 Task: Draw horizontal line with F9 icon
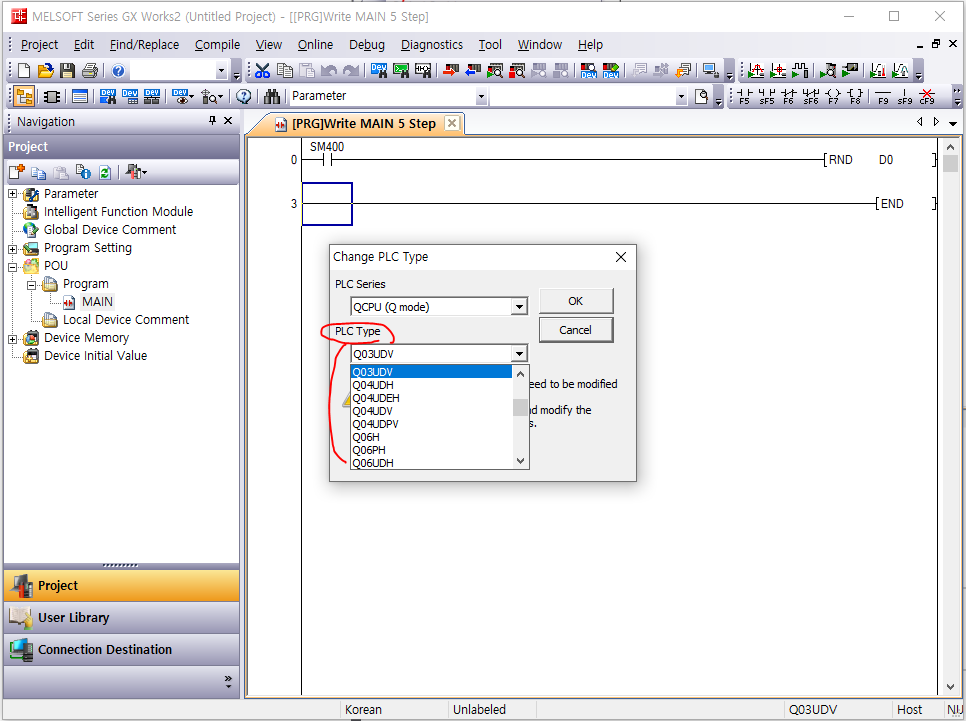click(x=883, y=96)
